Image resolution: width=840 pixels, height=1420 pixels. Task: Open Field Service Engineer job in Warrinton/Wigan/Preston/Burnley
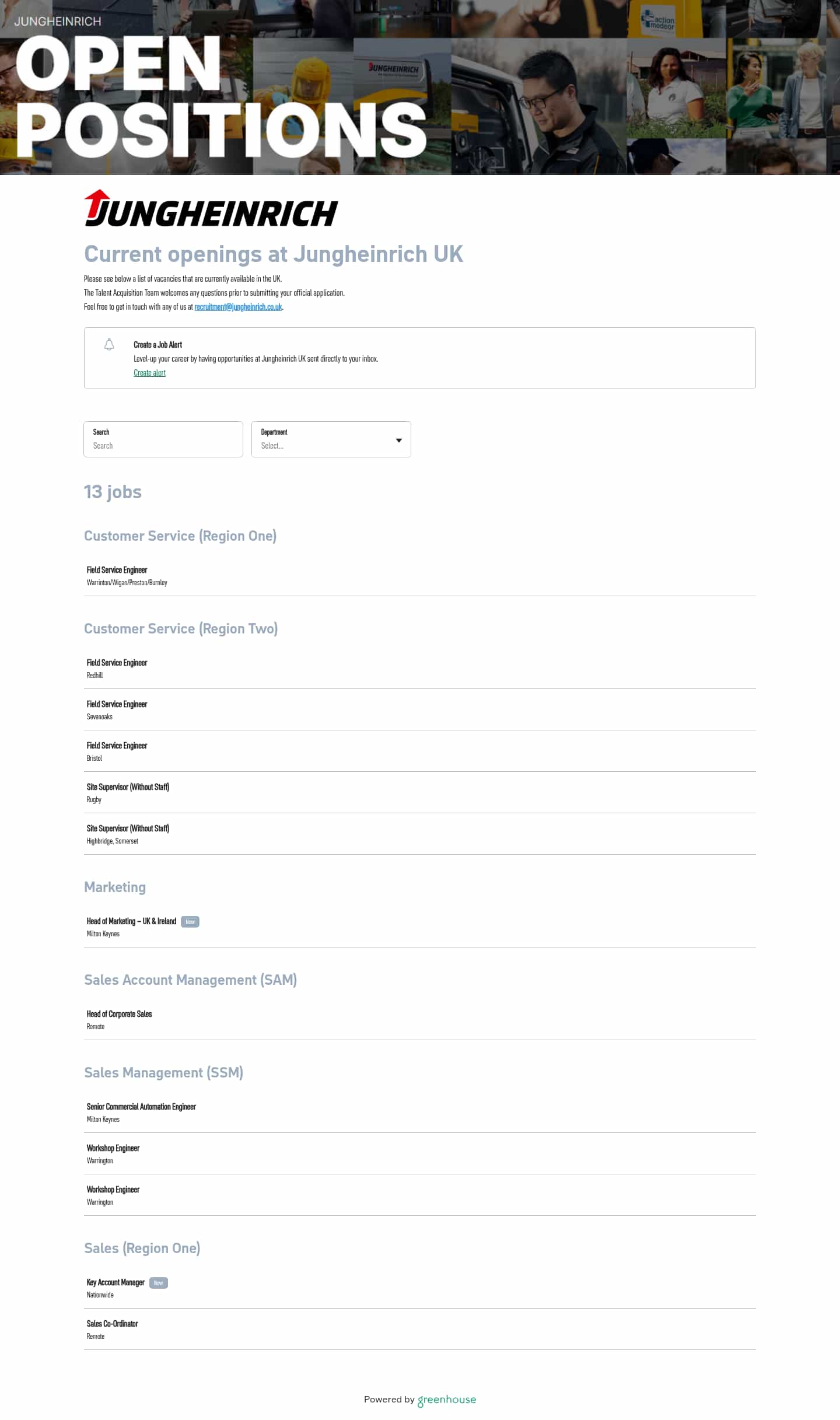coord(117,570)
